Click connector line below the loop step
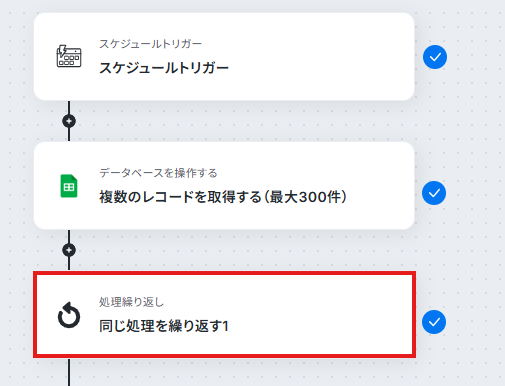Screen dimensions: 505x386 click(x=69, y=372)
